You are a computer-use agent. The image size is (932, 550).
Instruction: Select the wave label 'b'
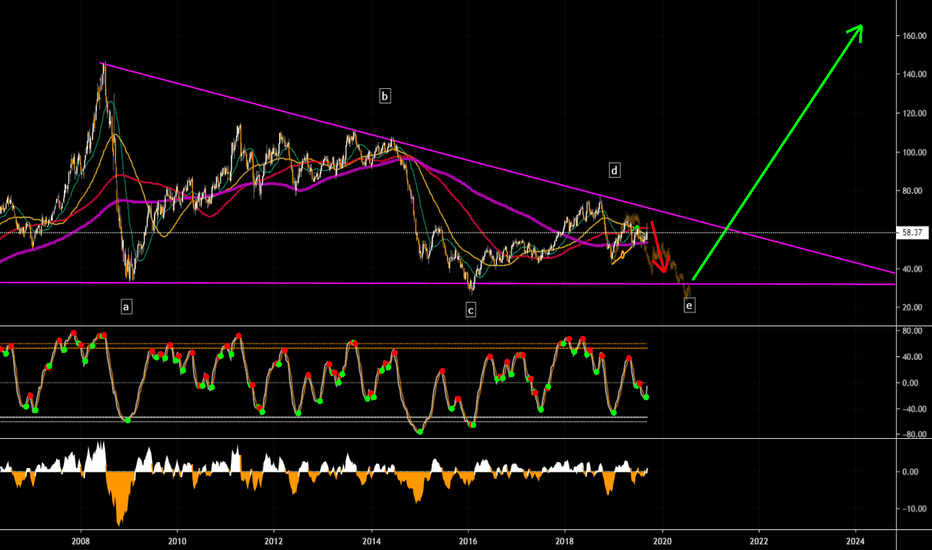tap(385, 96)
